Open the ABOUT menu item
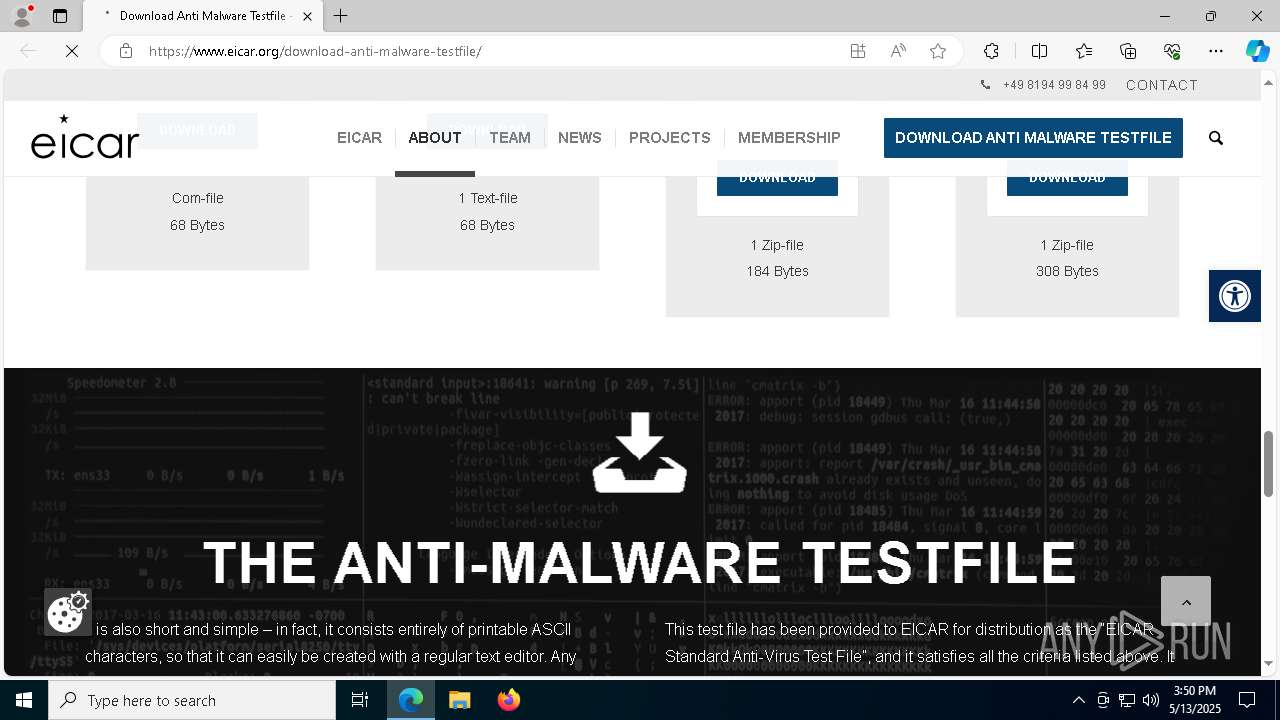 tap(435, 138)
